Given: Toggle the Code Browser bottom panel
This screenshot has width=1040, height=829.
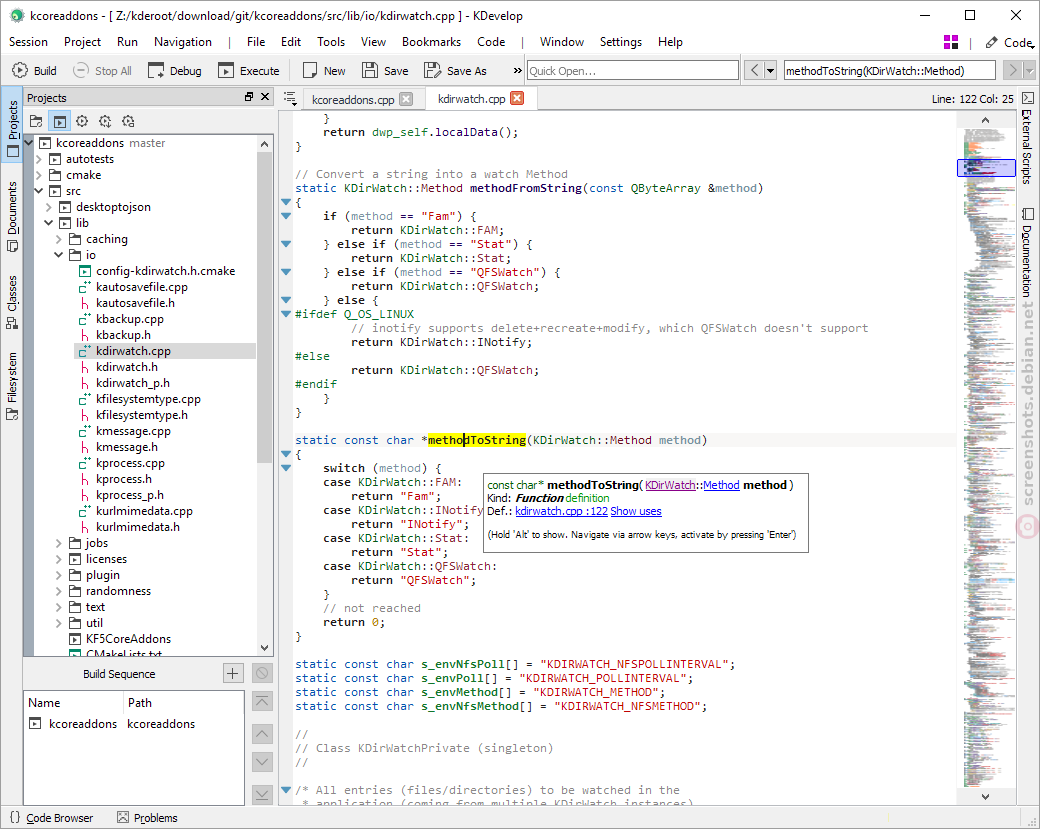Looking at the screenshot, I should tap(52, 818).
